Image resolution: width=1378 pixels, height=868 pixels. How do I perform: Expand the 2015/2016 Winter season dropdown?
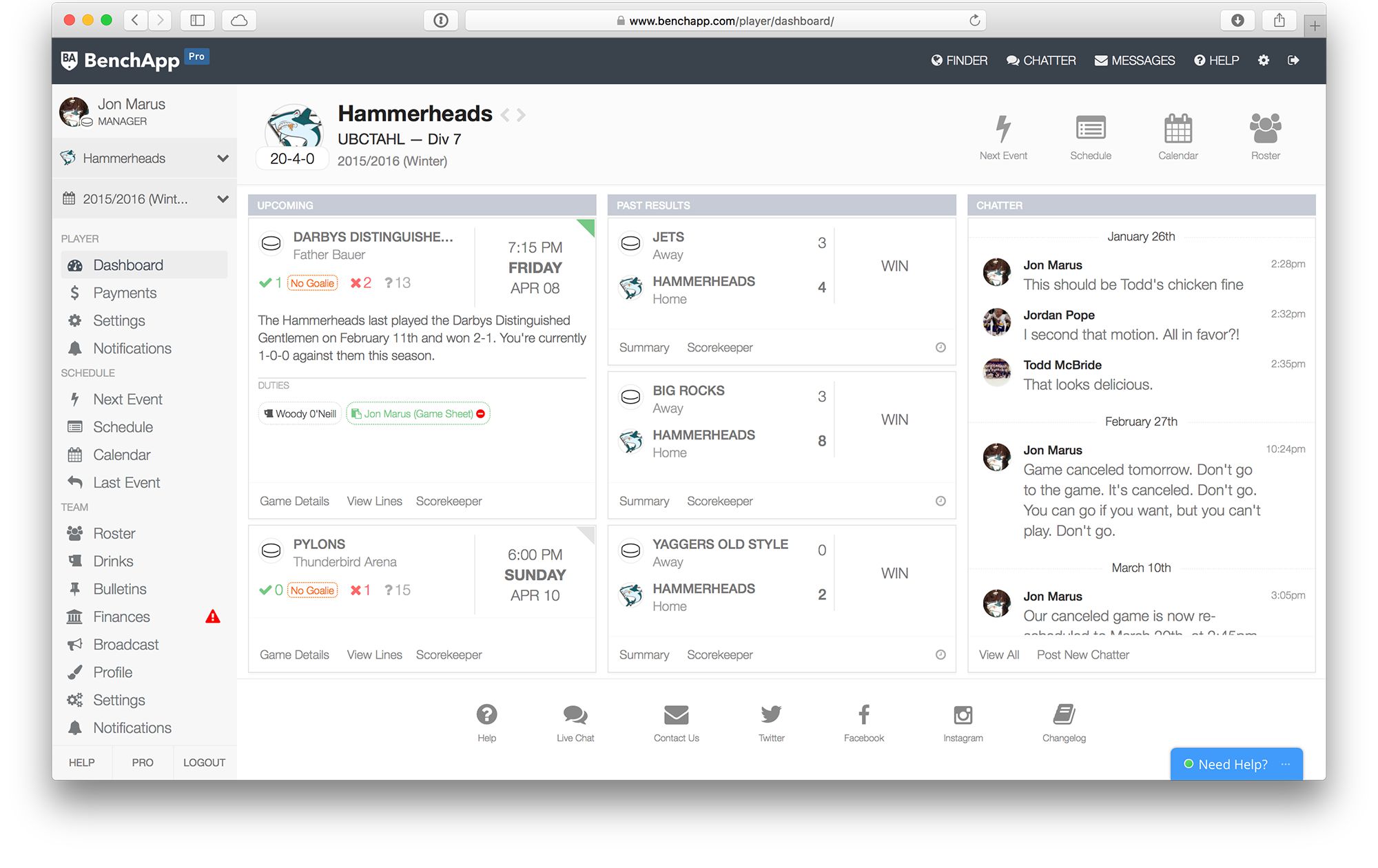tap(222, 198)
